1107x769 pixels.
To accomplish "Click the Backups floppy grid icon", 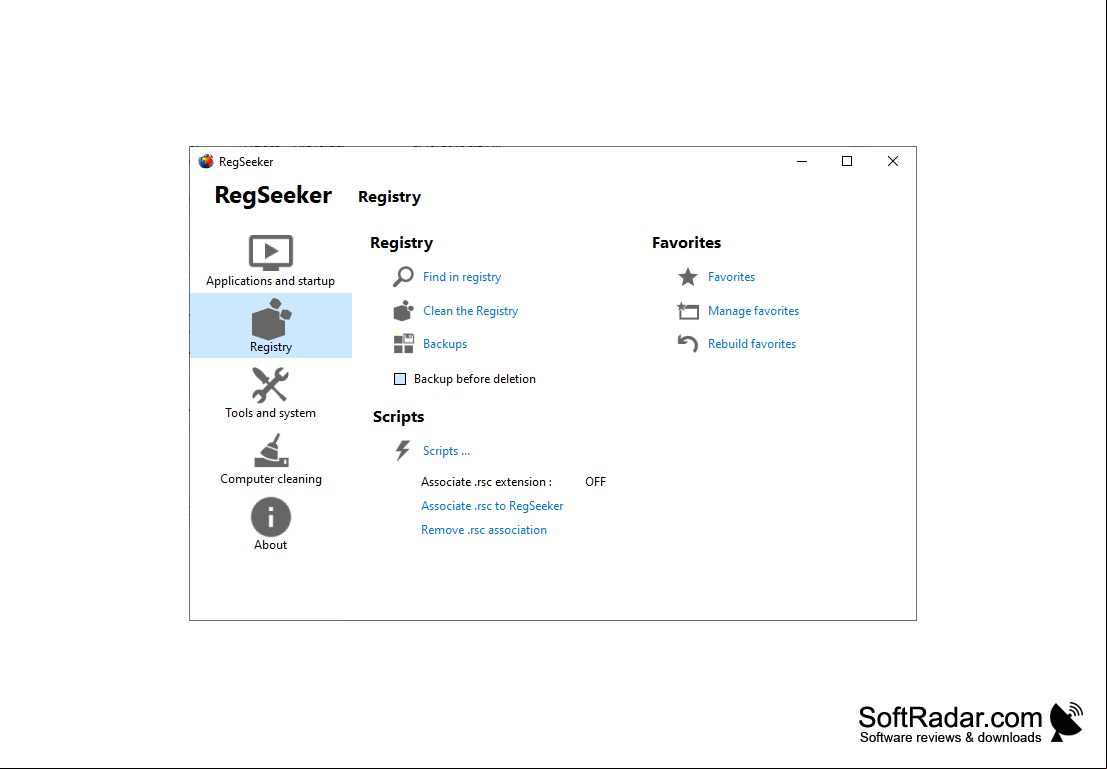I will [x=403, y=344].
